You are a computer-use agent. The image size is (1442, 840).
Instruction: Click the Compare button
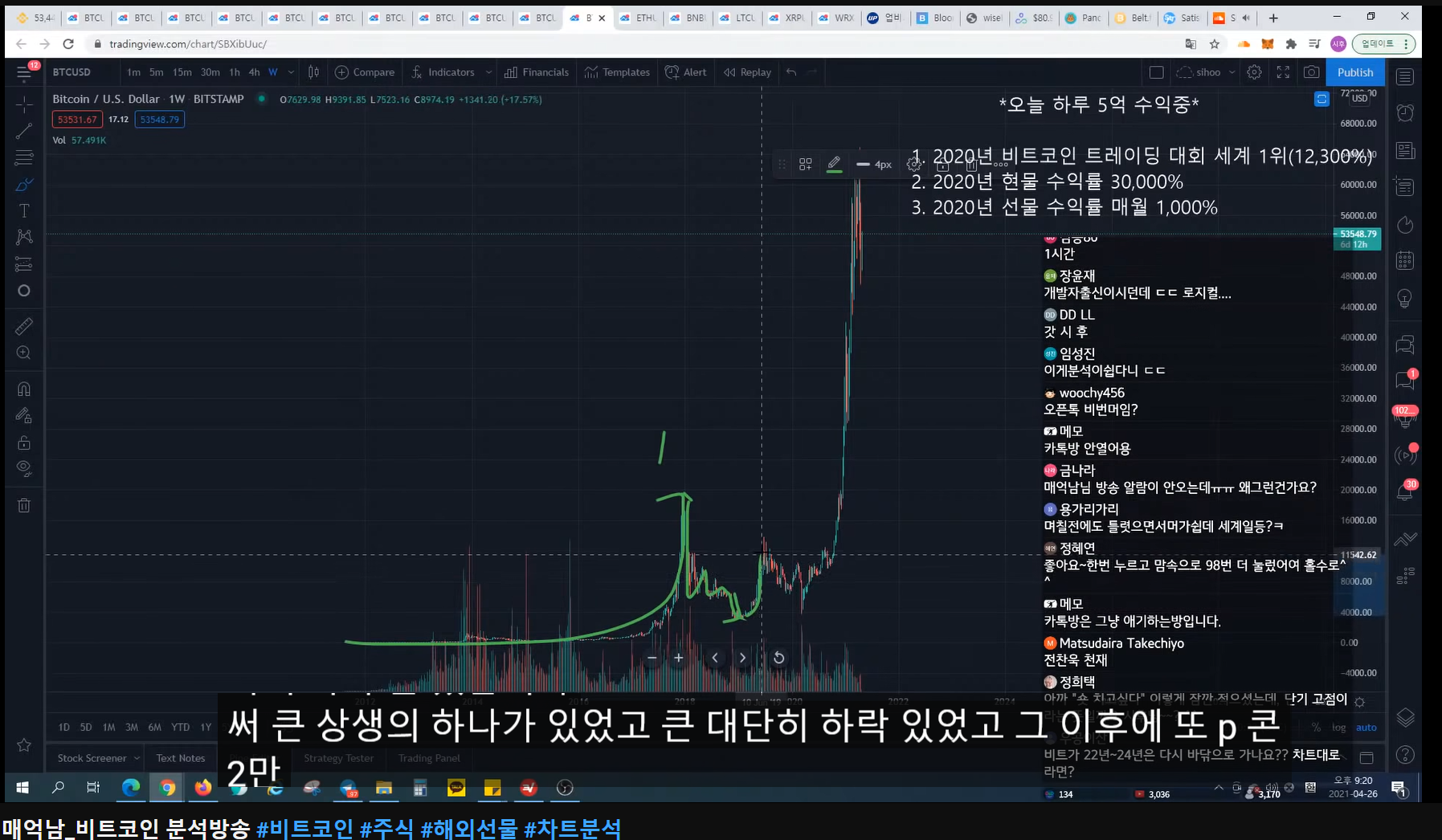click(365, 72)
